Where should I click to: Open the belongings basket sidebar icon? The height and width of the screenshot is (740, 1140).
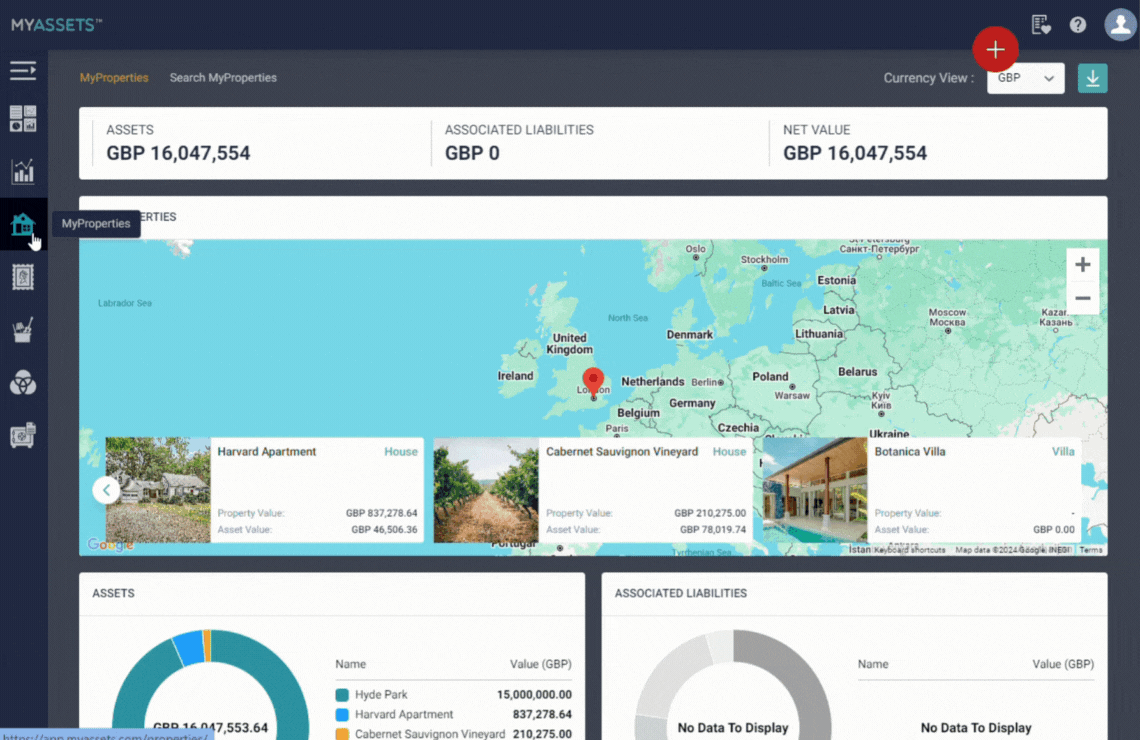pos(23,330)
